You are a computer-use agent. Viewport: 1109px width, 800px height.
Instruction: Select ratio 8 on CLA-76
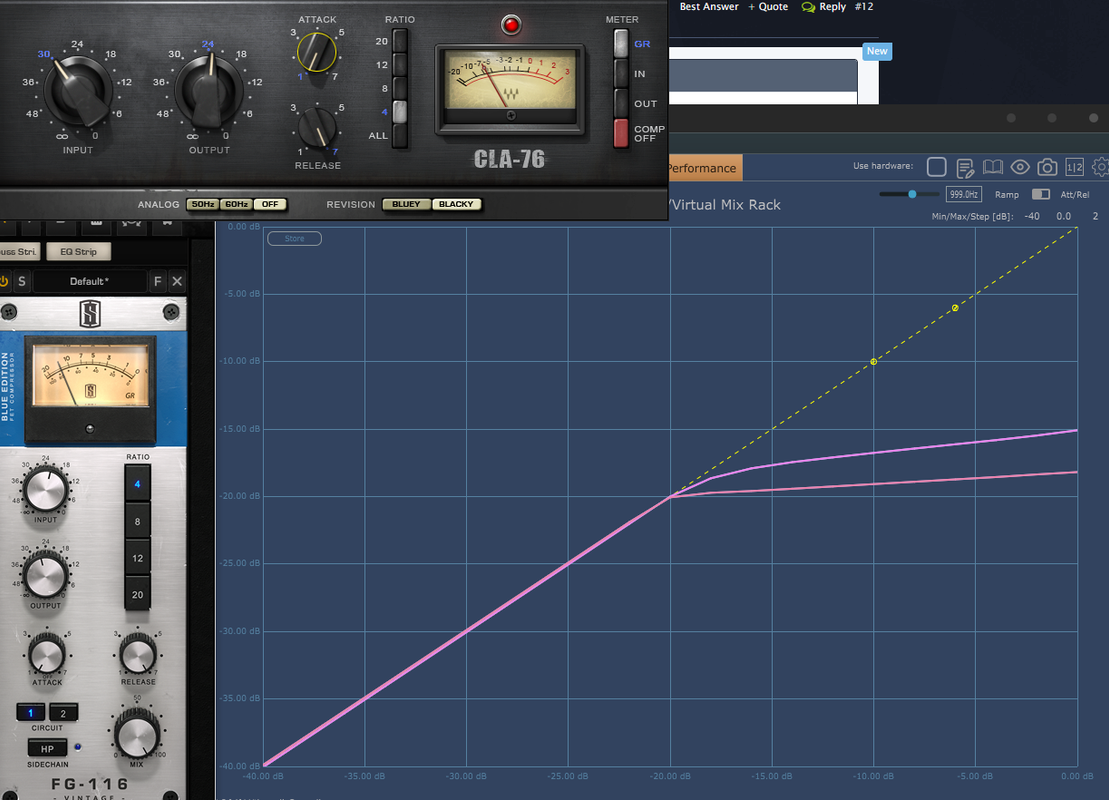(400, 88)
